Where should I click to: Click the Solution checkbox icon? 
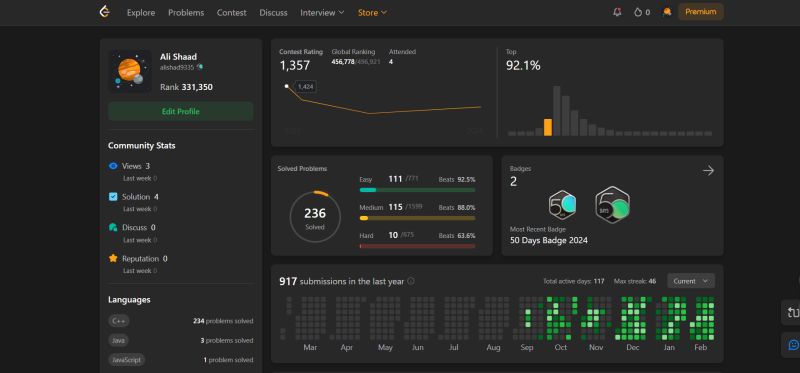[x=113, y=196]
